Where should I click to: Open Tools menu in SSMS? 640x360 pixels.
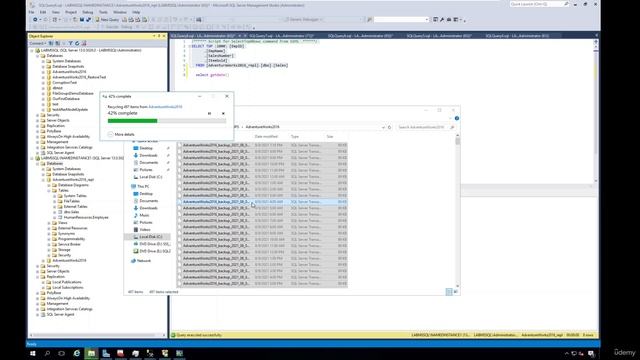(x=103, y=12)
